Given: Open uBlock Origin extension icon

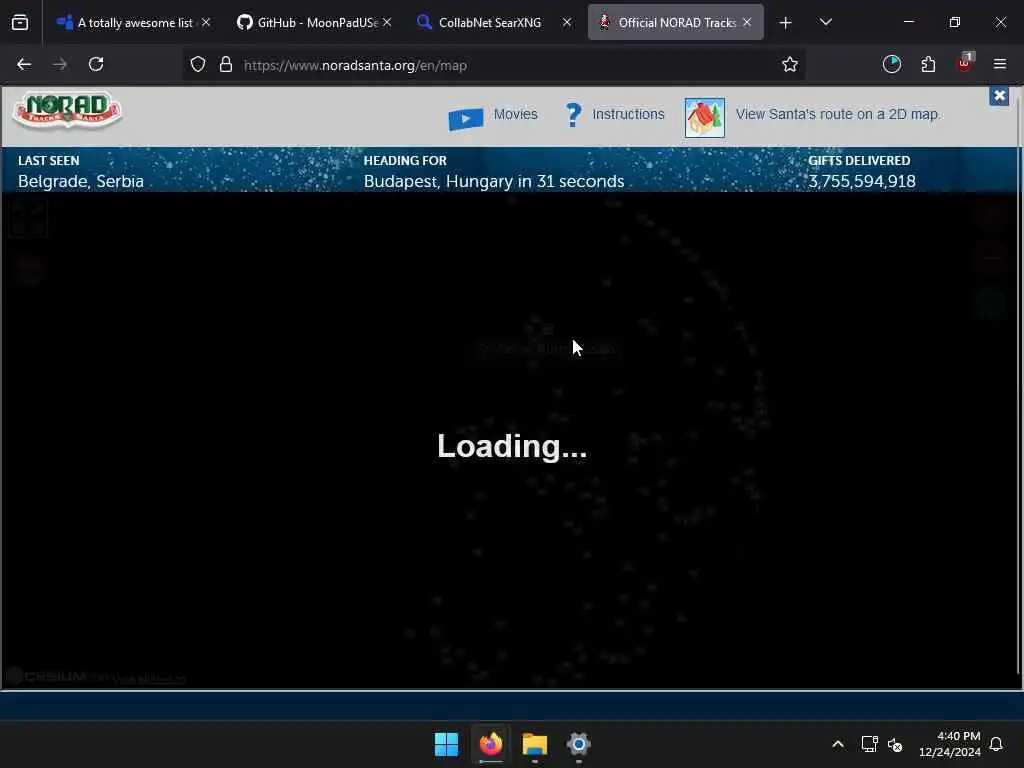Looking at the screenshot, I should pos(965,63).
